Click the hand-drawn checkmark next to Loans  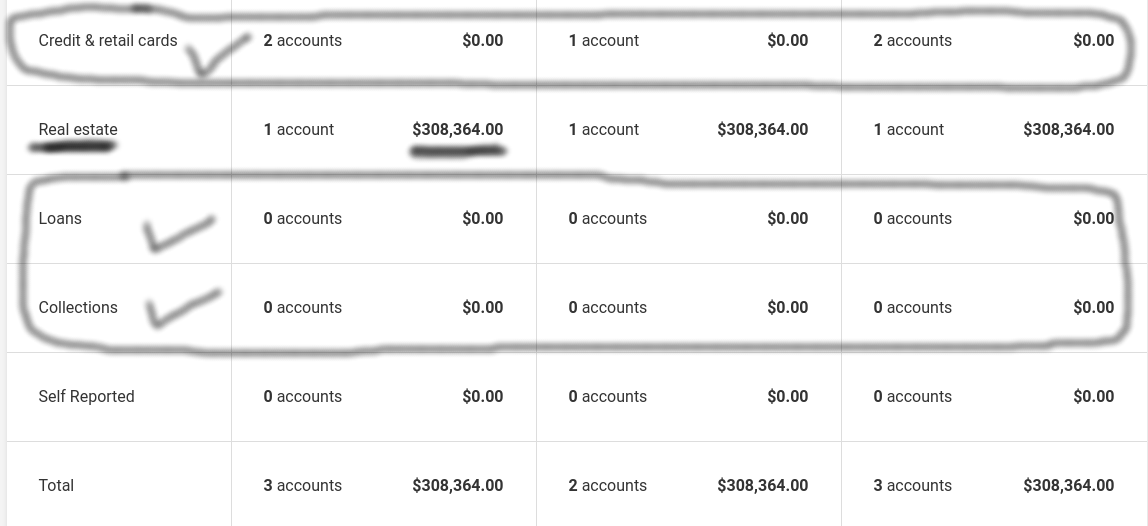(x=179, y=234)
